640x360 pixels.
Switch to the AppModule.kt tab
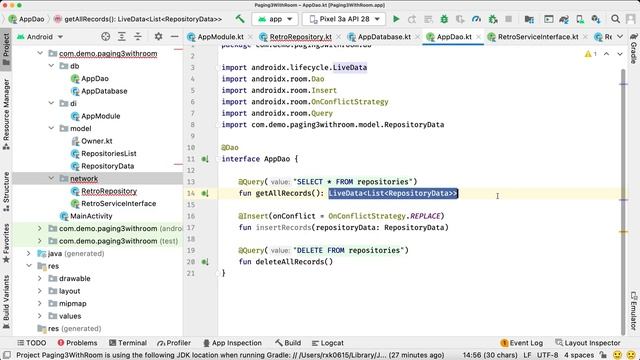(x=220, y=37)
